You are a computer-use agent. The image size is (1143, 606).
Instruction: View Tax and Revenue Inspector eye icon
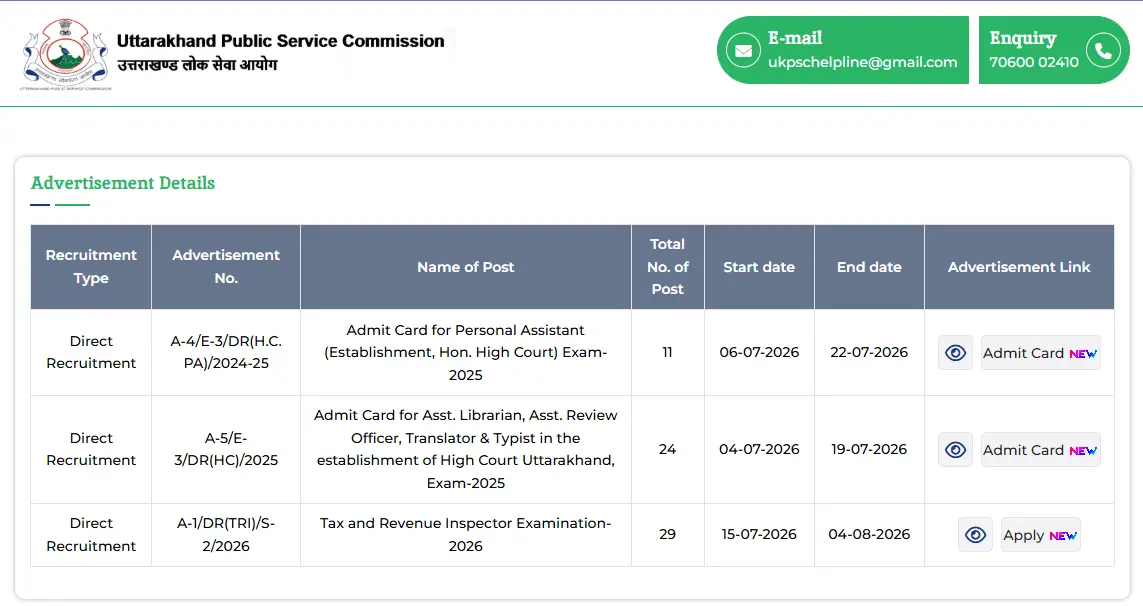(975, 535)
